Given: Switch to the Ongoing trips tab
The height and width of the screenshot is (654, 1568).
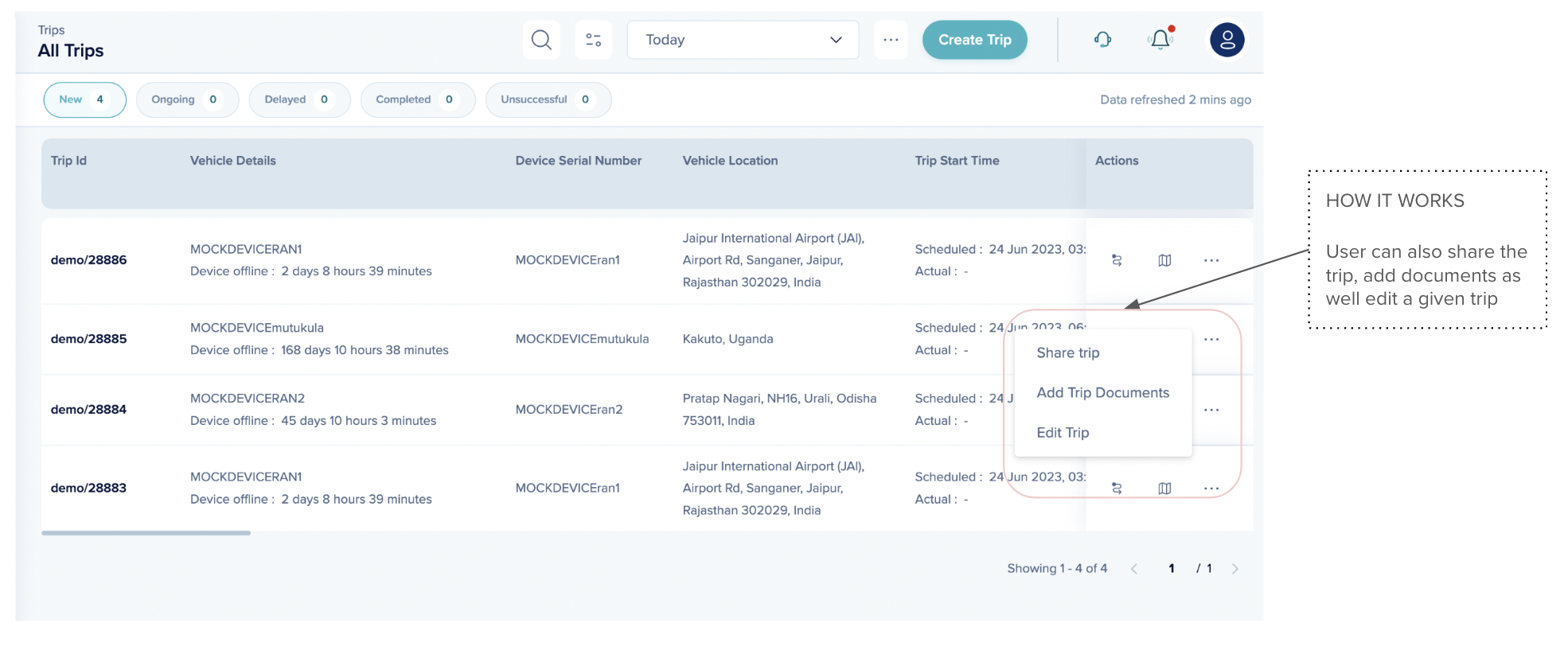Looking at the screenshot, I should click(187, 99).
